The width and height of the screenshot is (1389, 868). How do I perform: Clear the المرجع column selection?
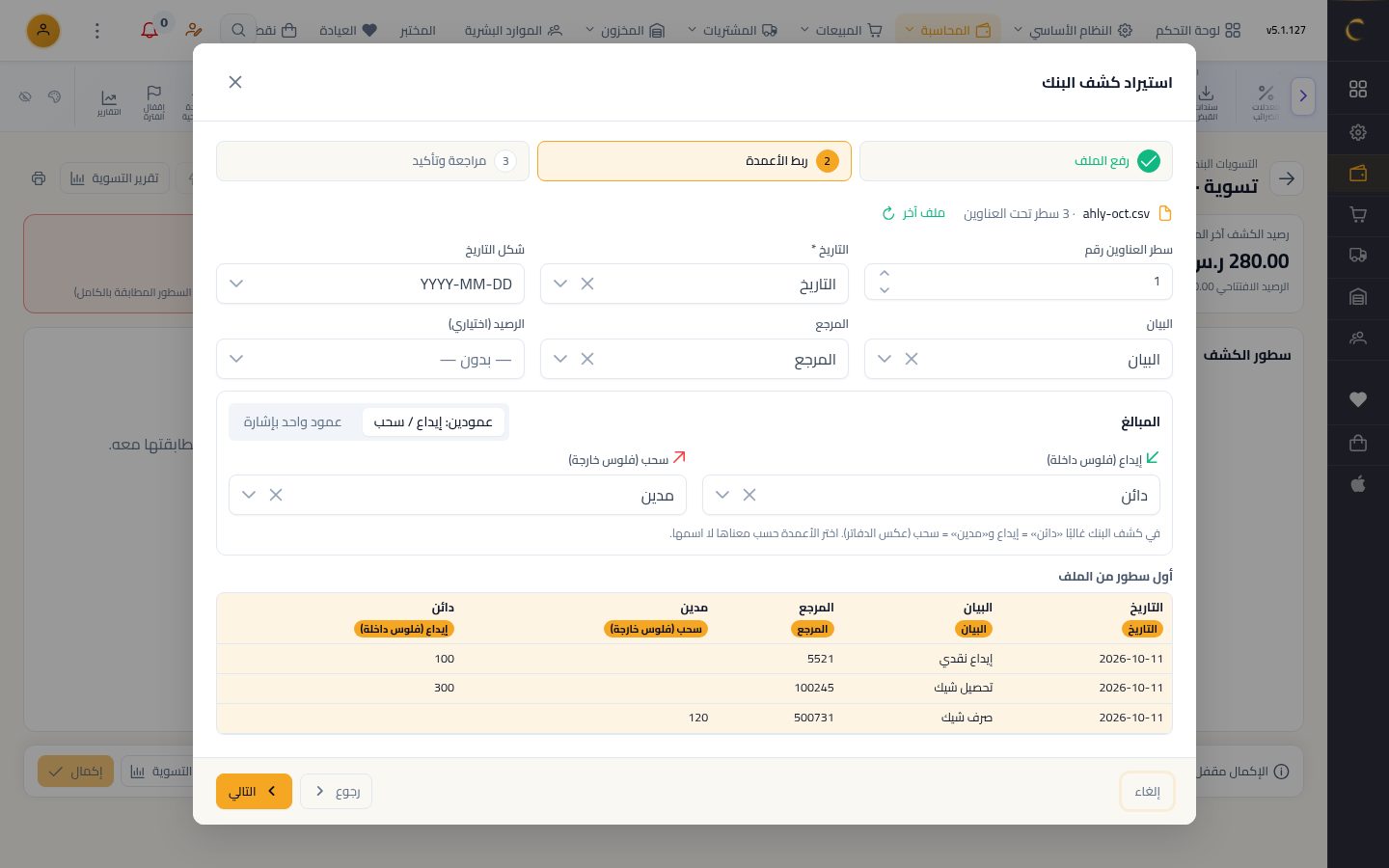pos(587,359)
